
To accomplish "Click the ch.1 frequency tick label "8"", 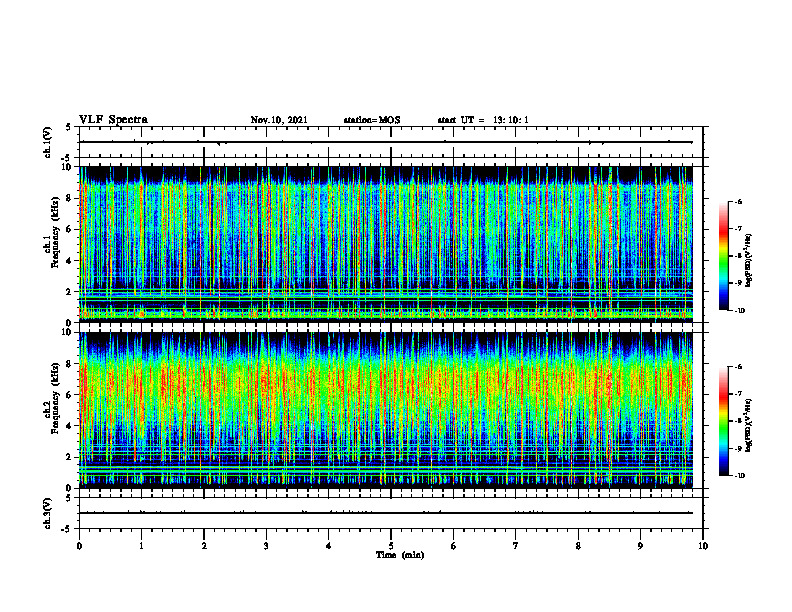I will [70, 198].
